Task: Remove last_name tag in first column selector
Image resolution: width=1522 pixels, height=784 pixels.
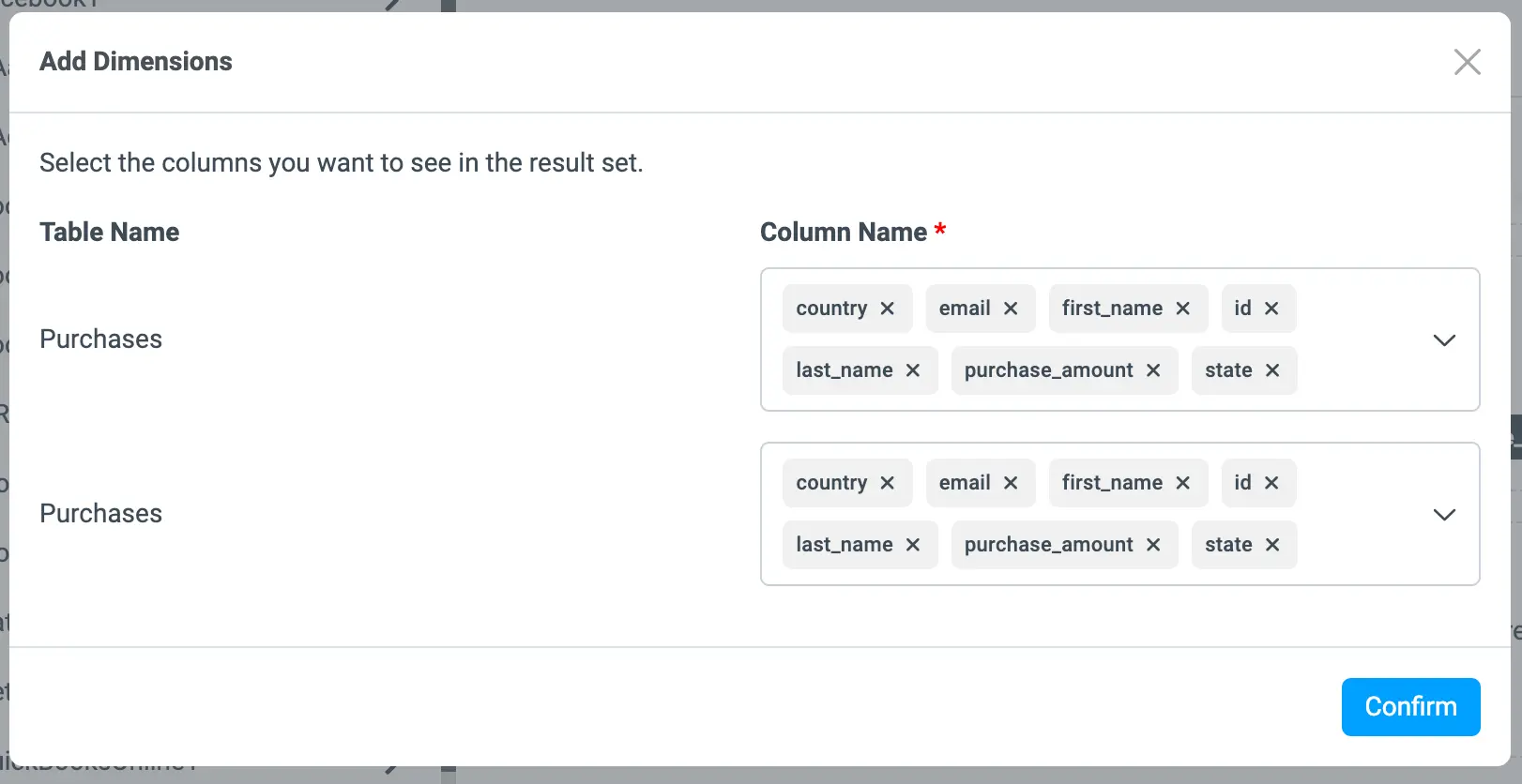Action: coord(912,370)
